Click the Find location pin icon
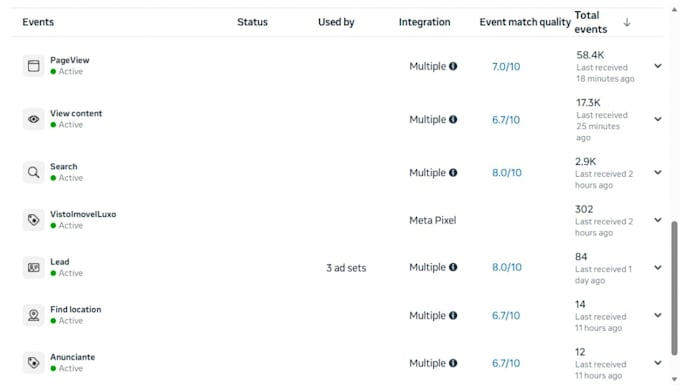 point(33,315)
